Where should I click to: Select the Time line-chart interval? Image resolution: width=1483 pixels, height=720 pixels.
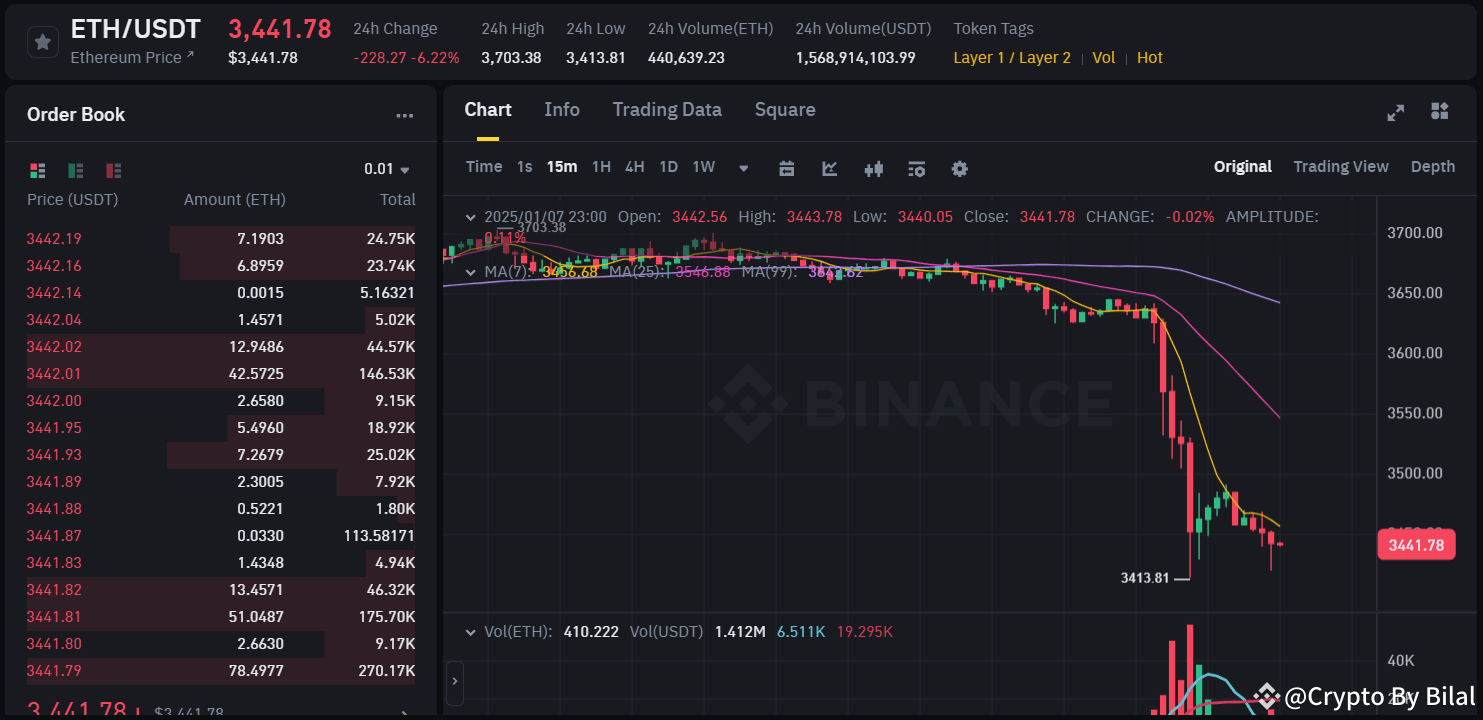(484, 167)
